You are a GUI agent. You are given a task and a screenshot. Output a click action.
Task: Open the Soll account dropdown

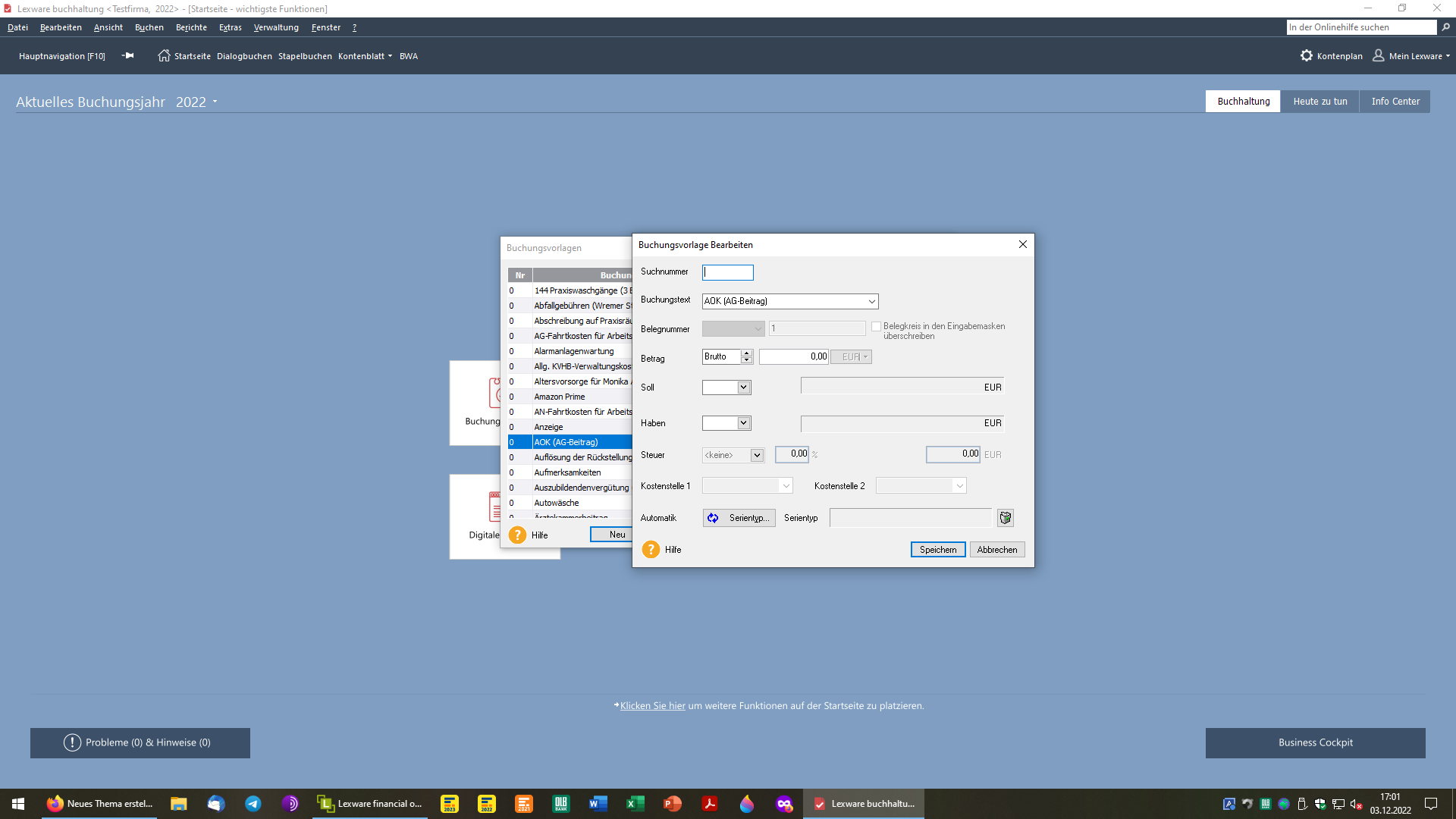click(x=743, y=388)
